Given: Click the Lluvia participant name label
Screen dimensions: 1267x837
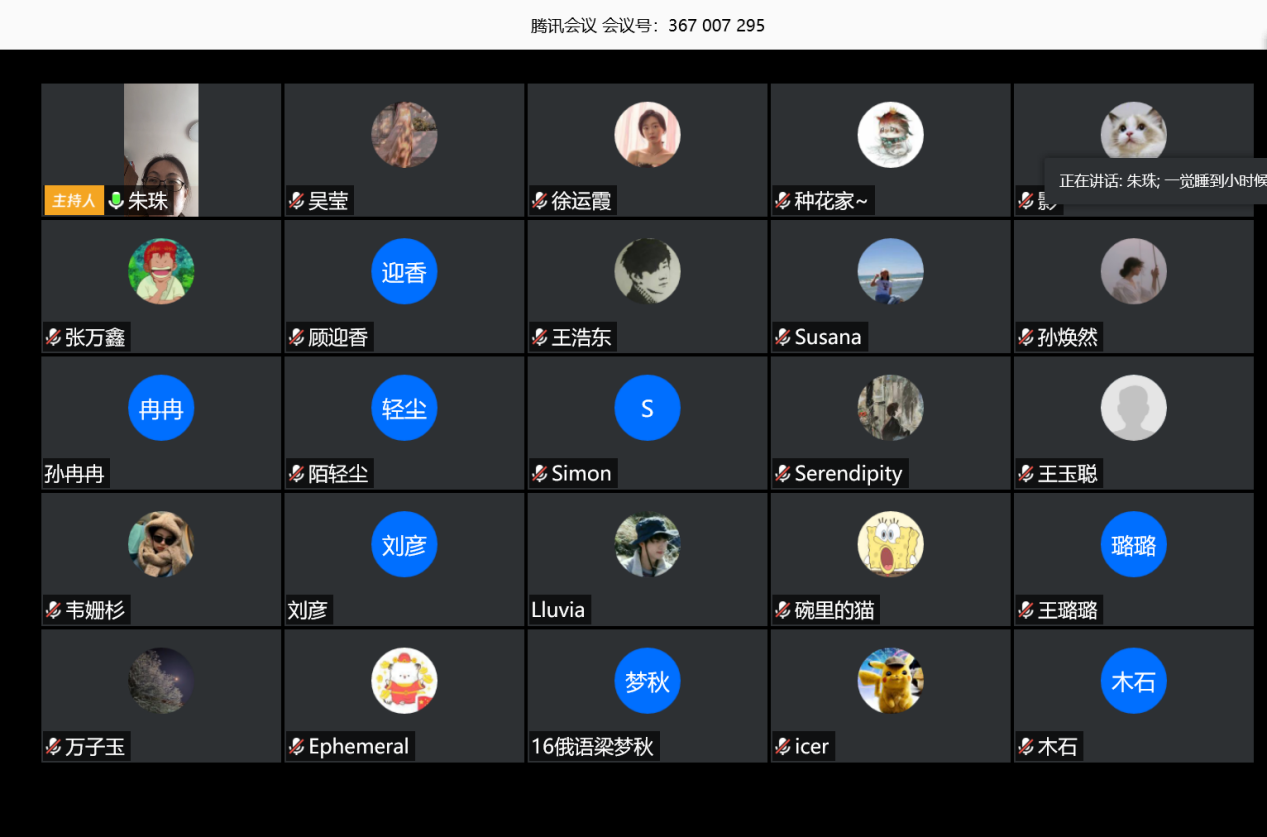Looking at the screenshot, I should tap(558, 610).
